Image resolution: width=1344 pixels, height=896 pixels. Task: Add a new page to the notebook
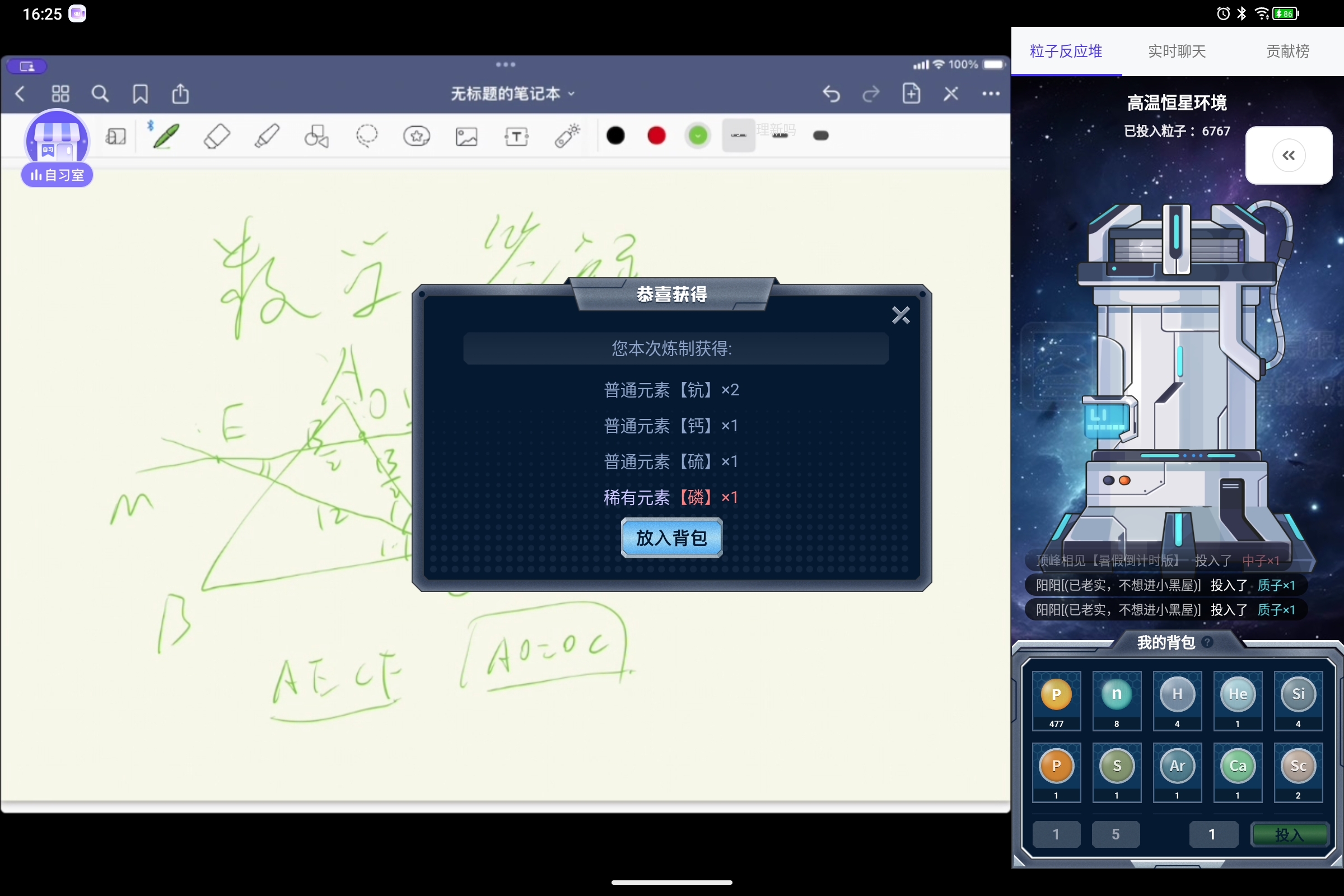tap(911, 93)
